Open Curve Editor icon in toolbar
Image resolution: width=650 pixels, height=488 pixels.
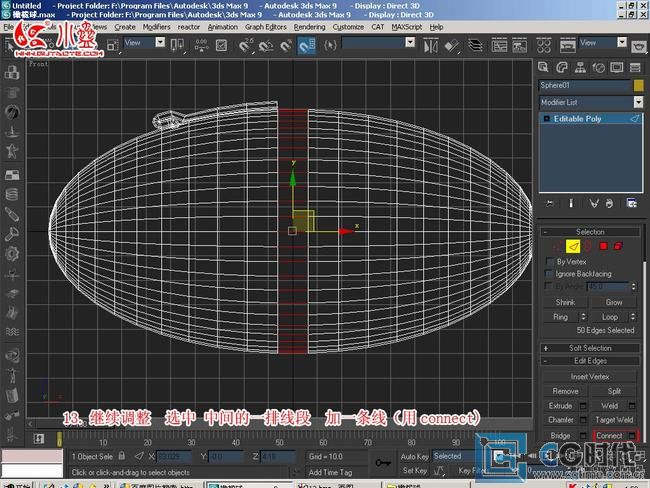coord(499,45)
